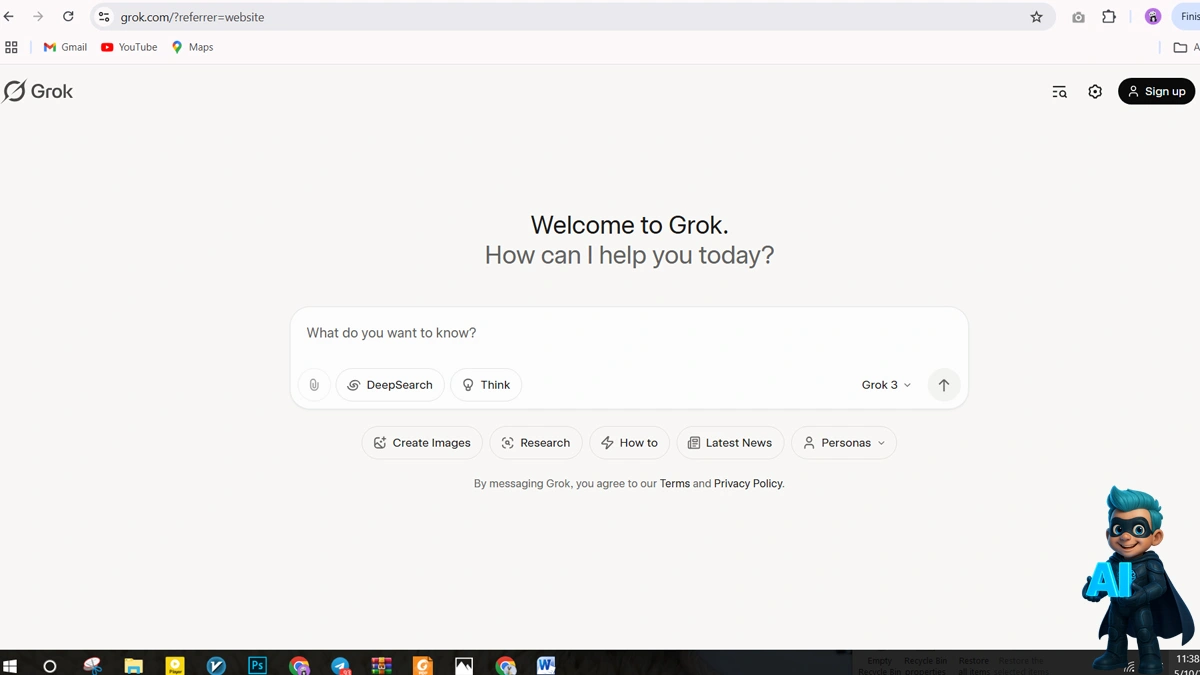This screenshot has height=675, width=1200.
Task: Open Grok settings gear icon
Action: coord(1095,92)
